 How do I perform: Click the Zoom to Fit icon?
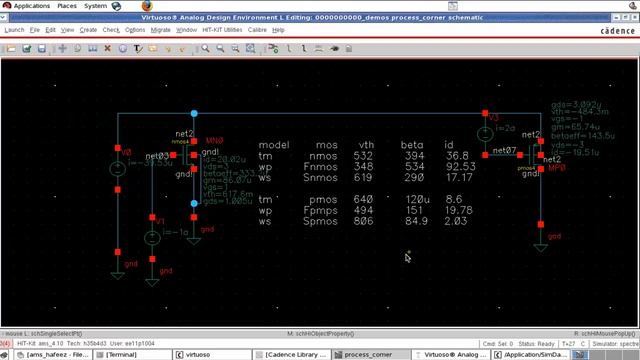(251, 49)
